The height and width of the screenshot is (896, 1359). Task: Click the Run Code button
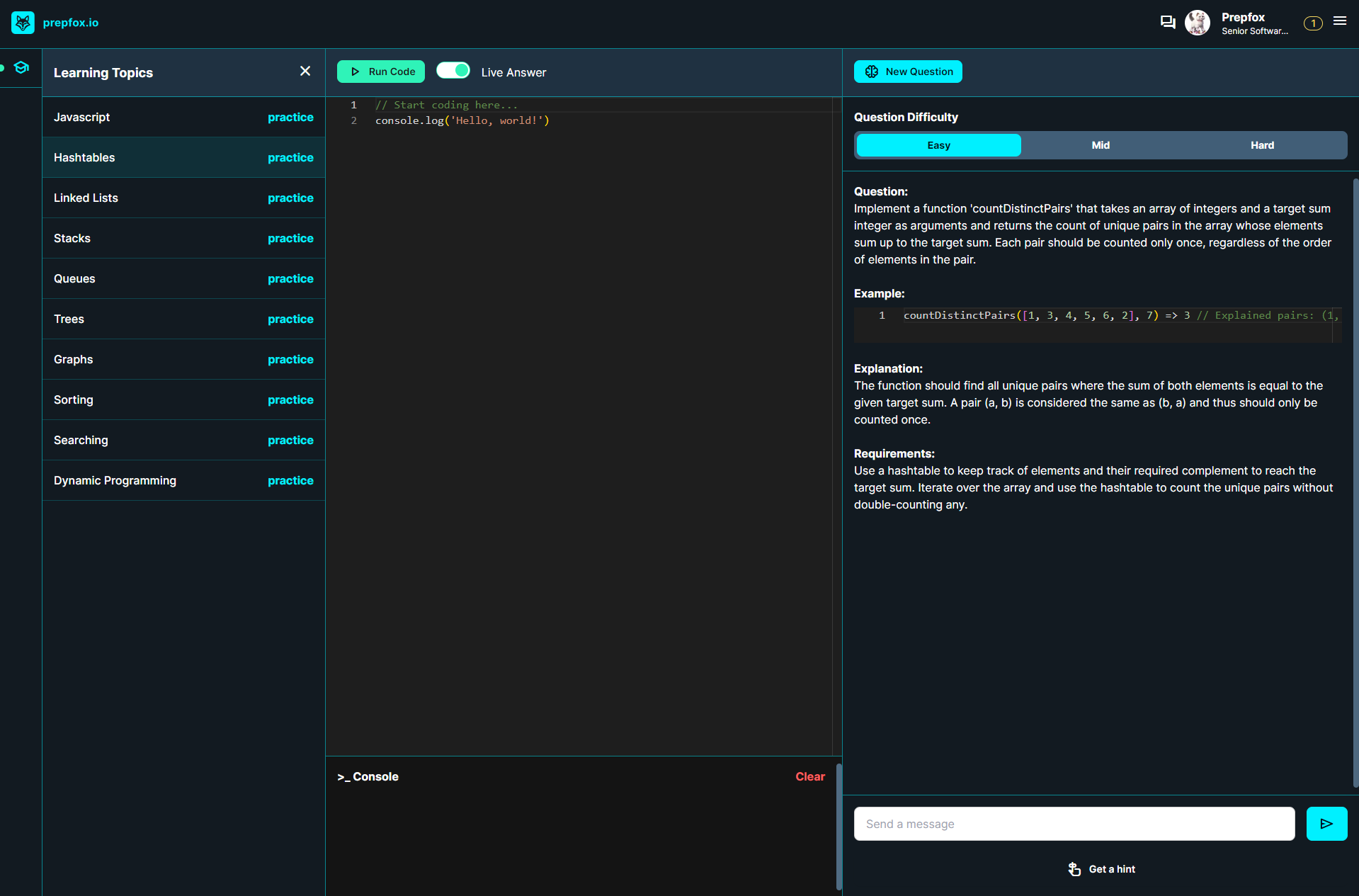[381, 72]
